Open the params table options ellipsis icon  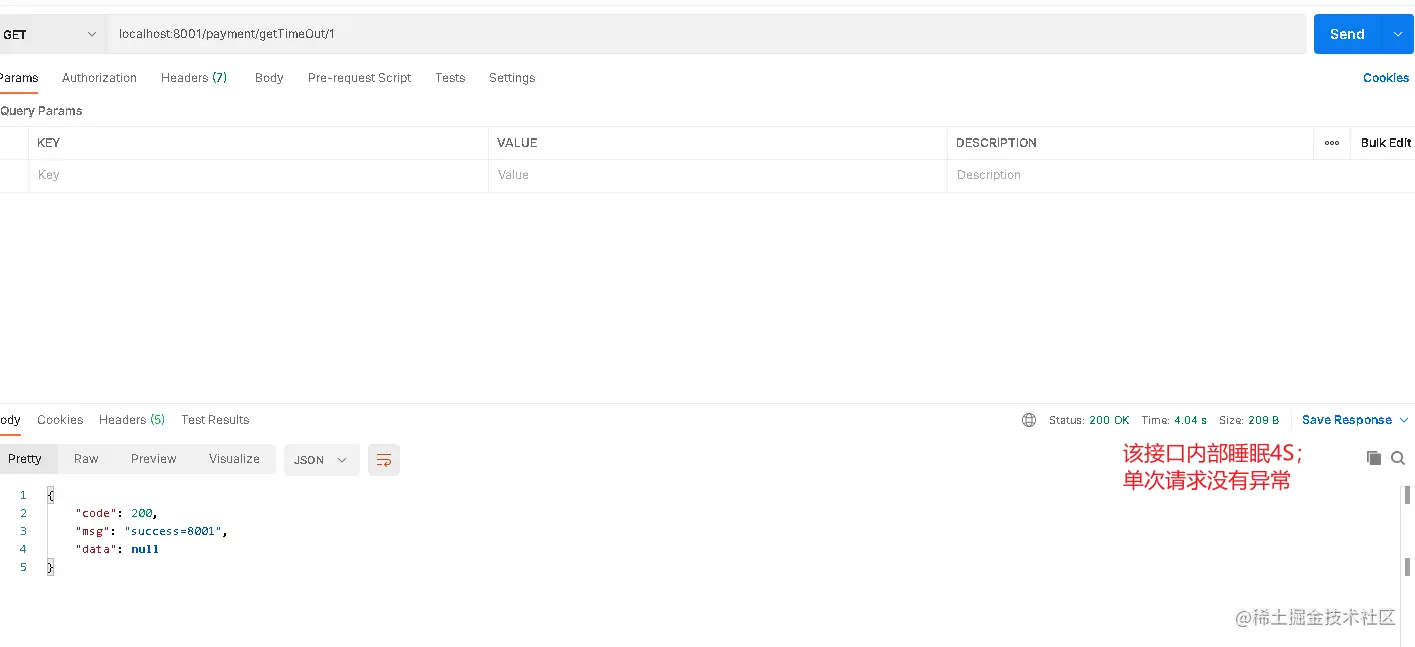click(1332, 143)
